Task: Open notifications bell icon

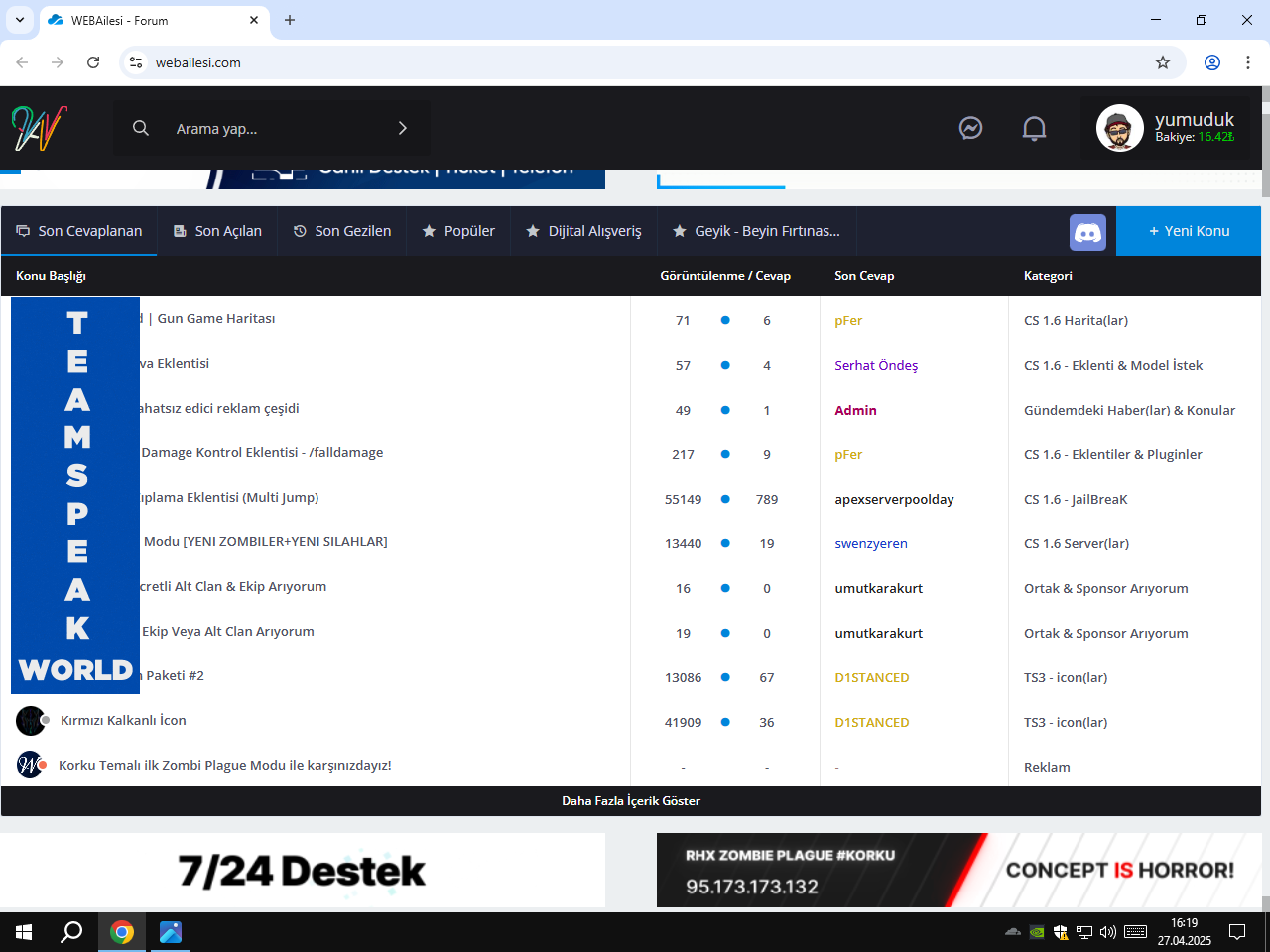Action: (x=1034, y=128)
